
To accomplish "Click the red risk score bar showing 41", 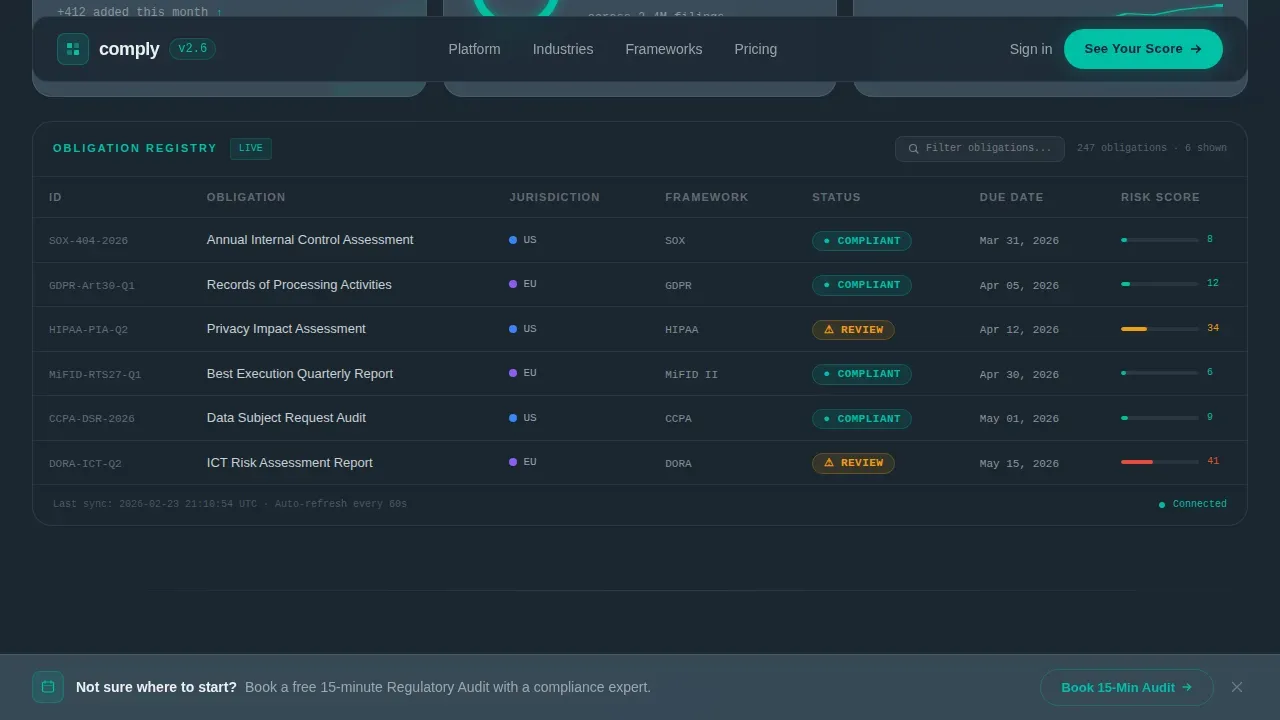I will coord(1160,462).
